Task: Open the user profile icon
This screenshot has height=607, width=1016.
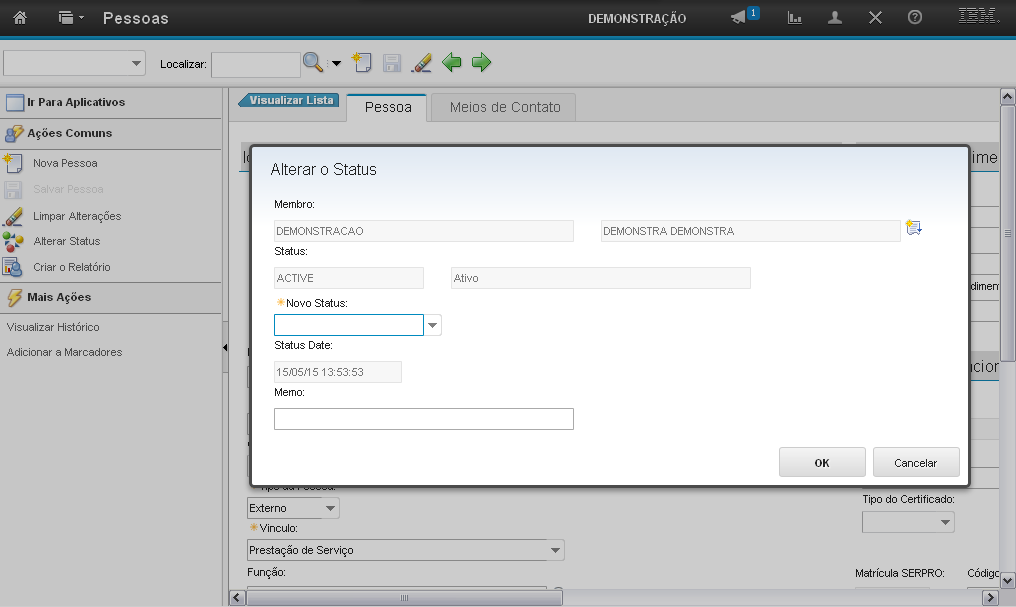Action: pos(835,18)
